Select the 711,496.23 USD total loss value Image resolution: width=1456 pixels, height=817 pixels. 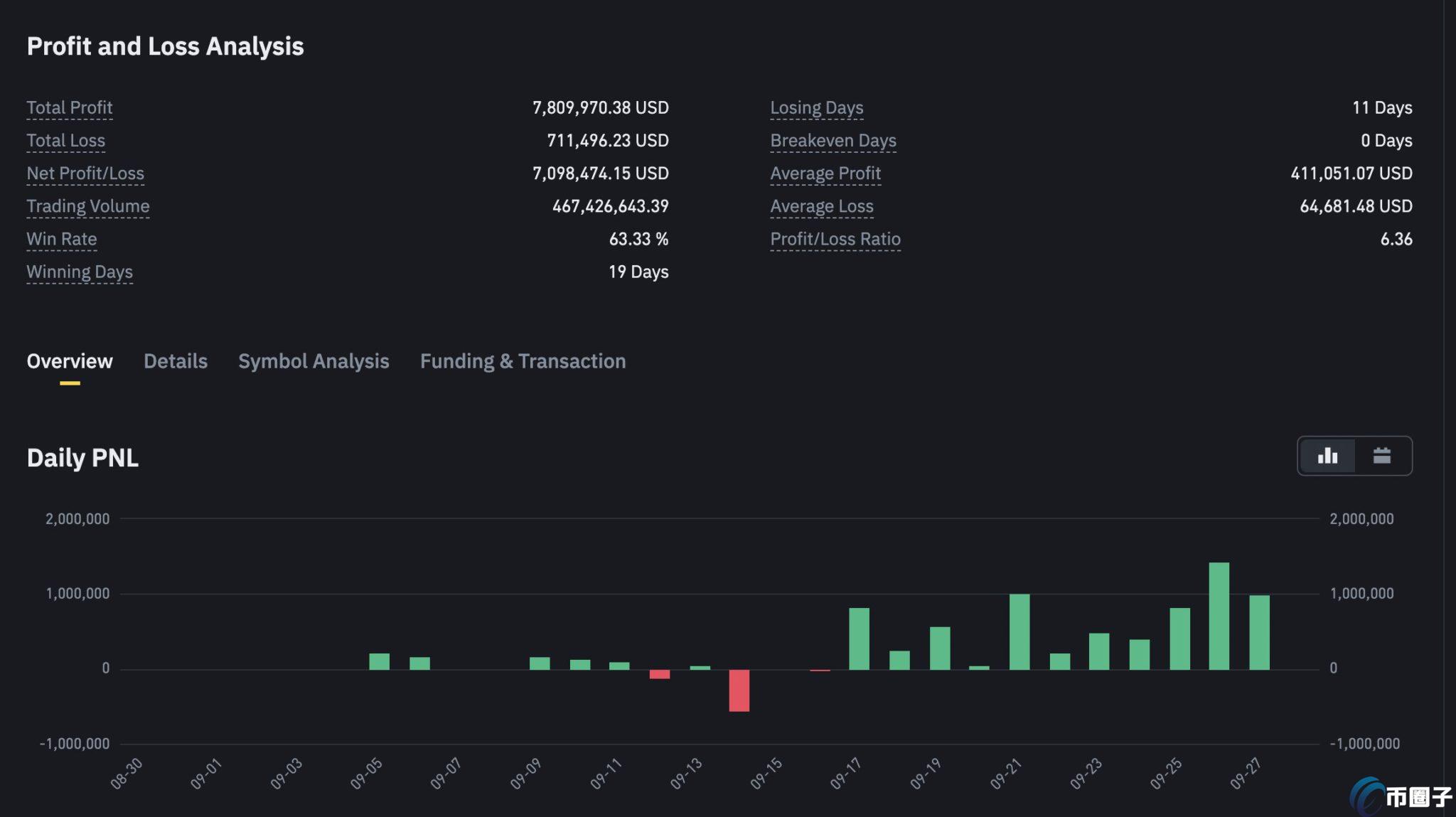point(608,140)
